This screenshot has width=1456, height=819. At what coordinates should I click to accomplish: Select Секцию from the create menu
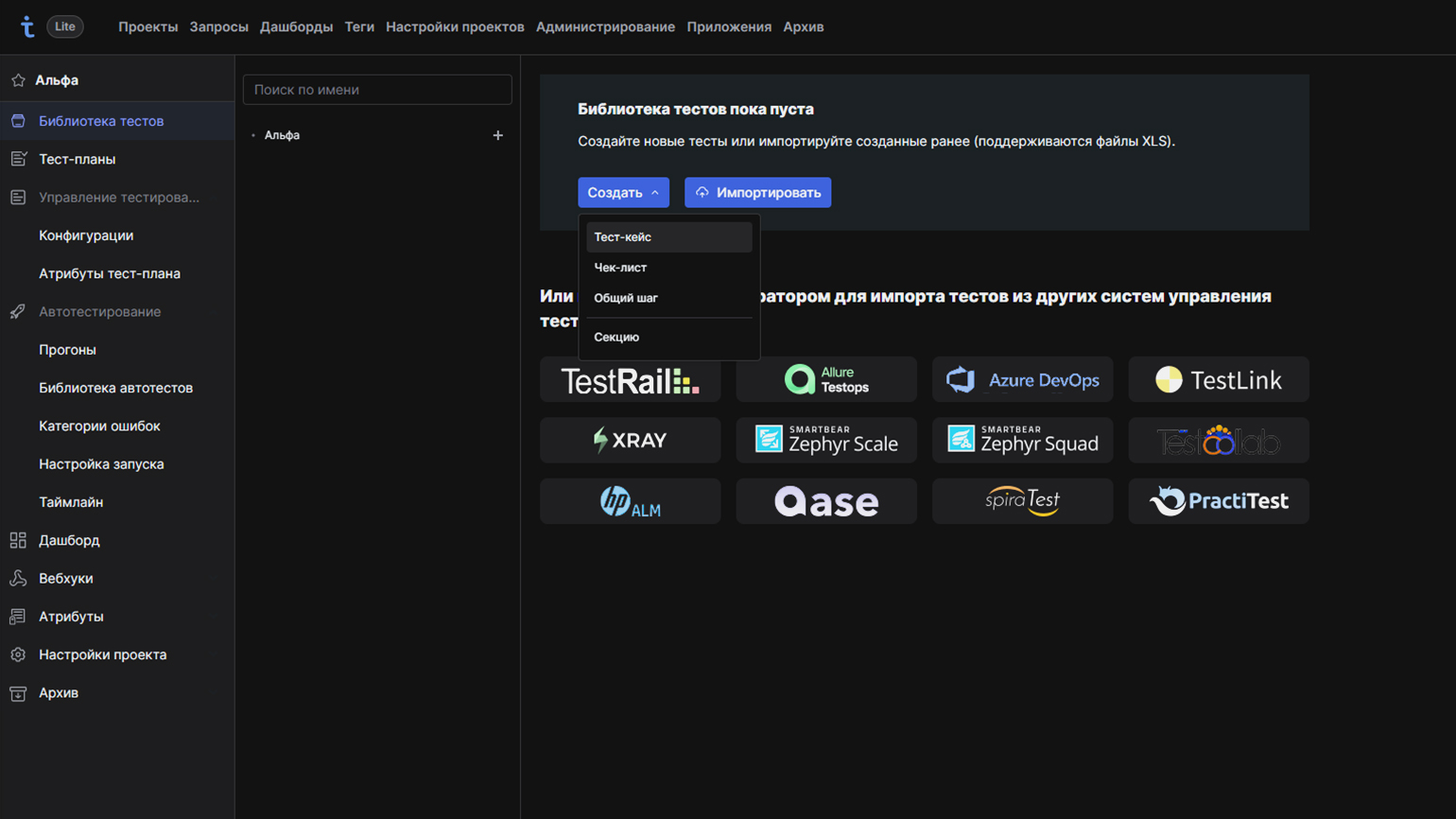click(669, 337)
